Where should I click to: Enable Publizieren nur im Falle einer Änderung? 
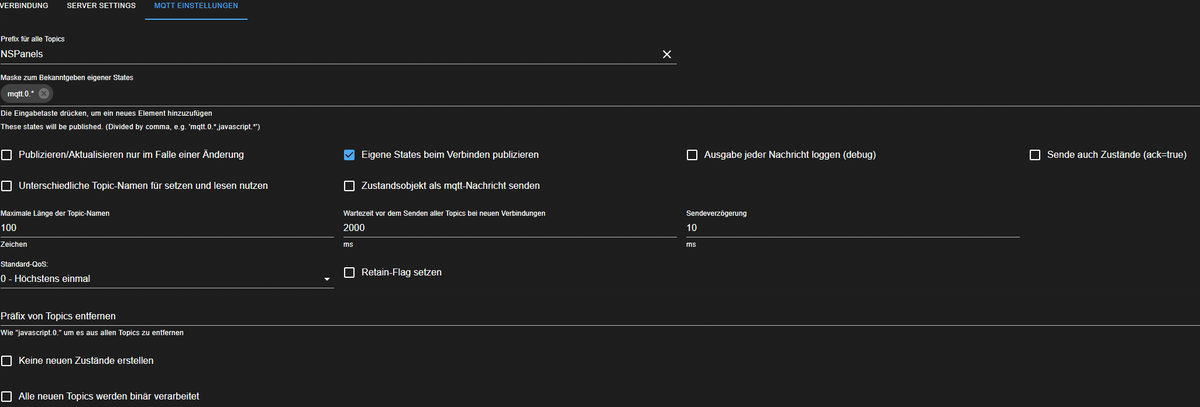[8, 155]
